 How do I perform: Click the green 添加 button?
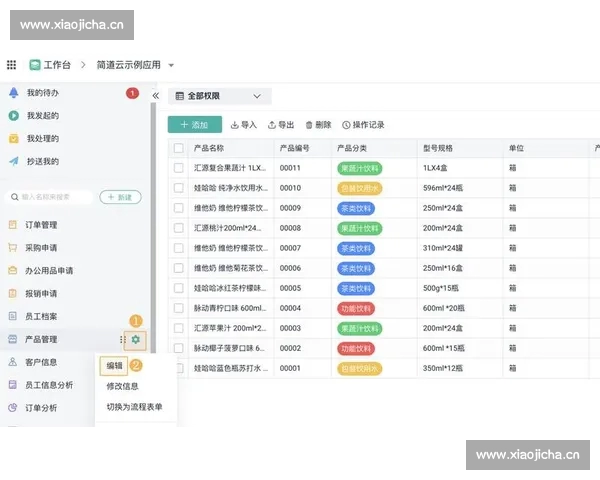click(x=195, y=125)
